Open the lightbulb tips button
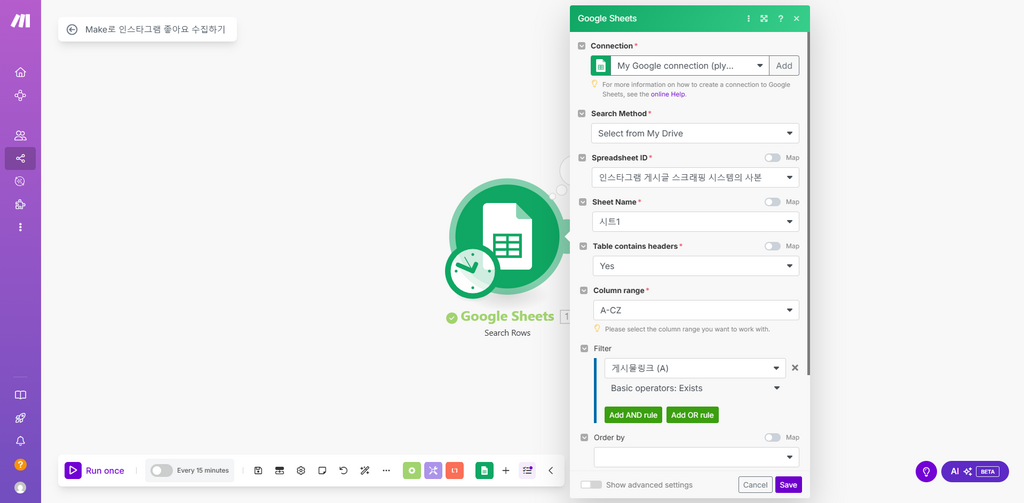This screenshot has width=1024, height=503. [926, 471]
